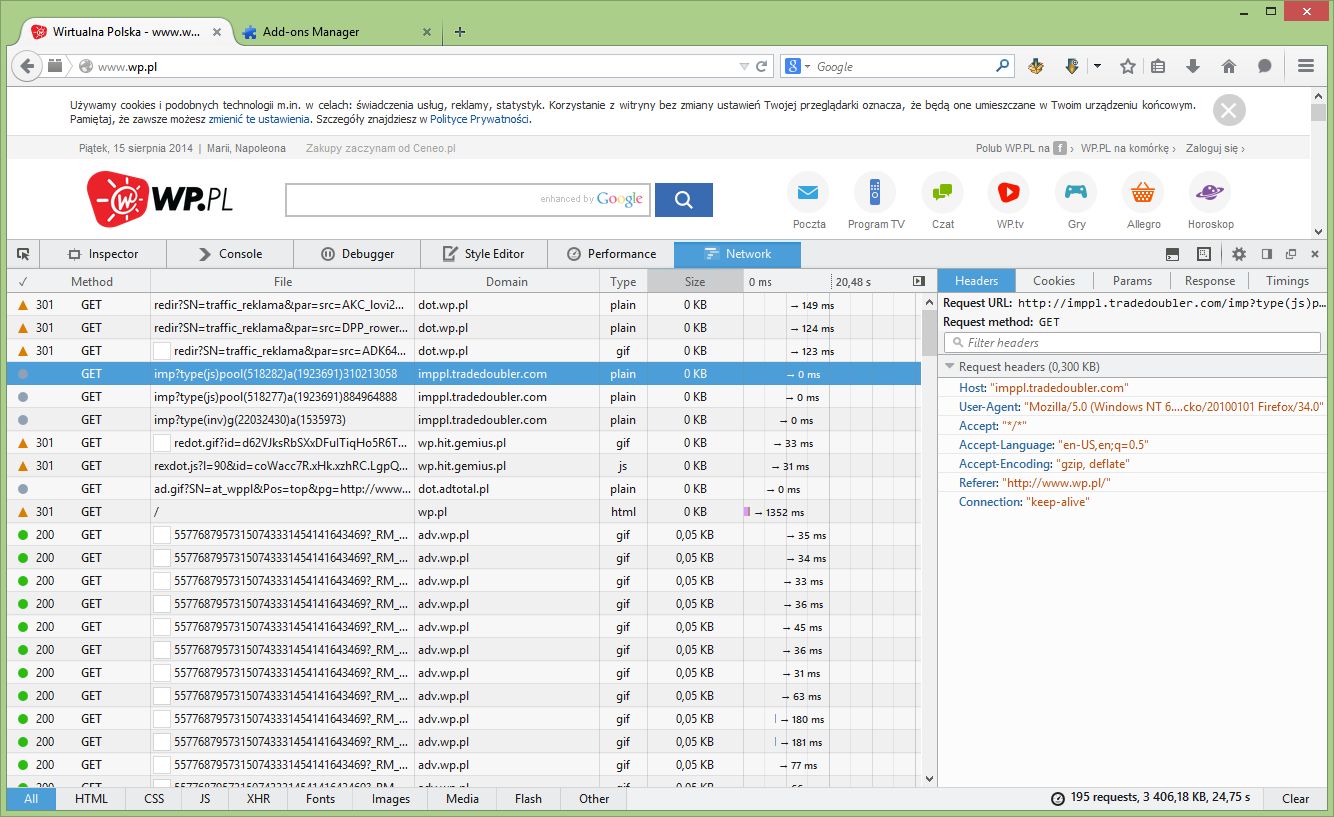Switch to the Cookies tab
The height and width of the screenshot is (817, 1334).
(1054, 281)
